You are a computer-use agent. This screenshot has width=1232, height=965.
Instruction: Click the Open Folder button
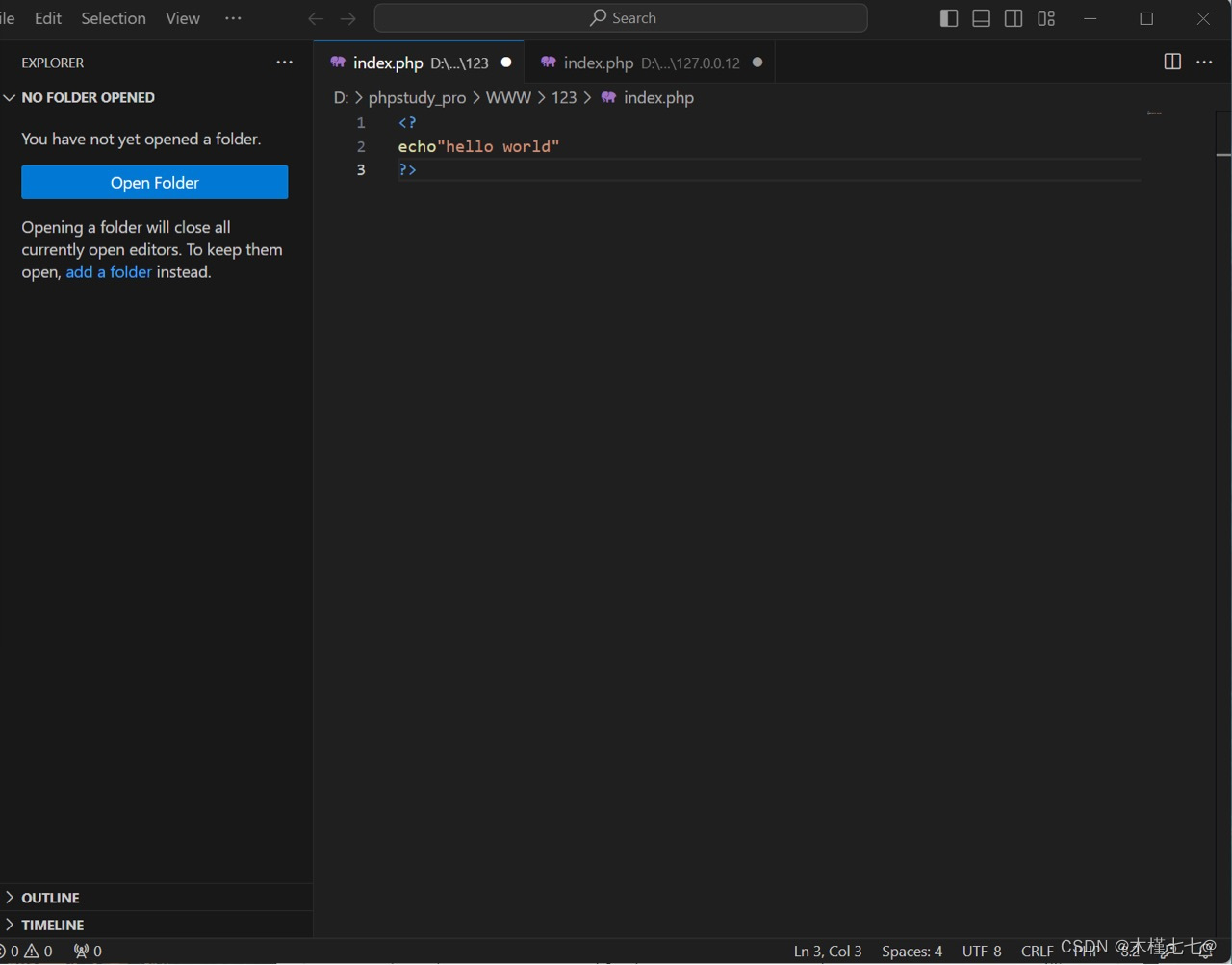155,183
